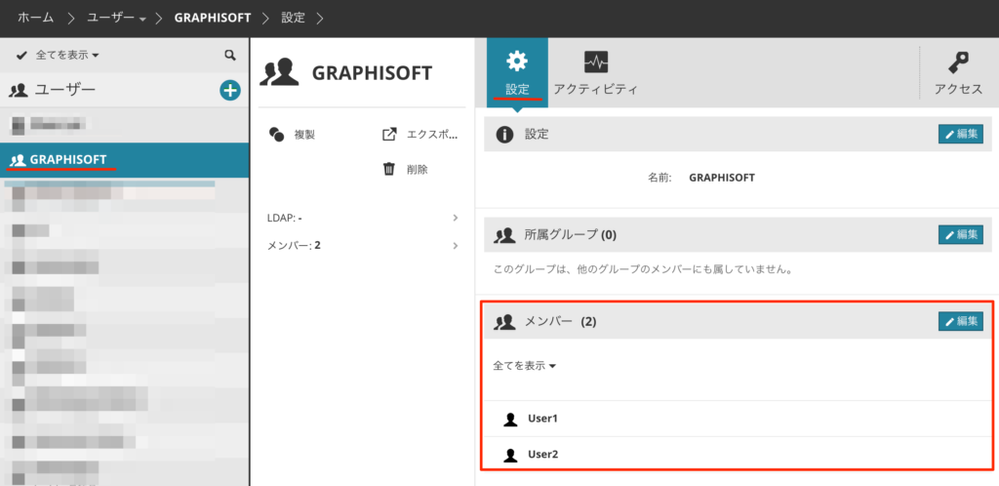The image size is (999, 486).
Task: Select member User1
Action: (x=737, y=418)
